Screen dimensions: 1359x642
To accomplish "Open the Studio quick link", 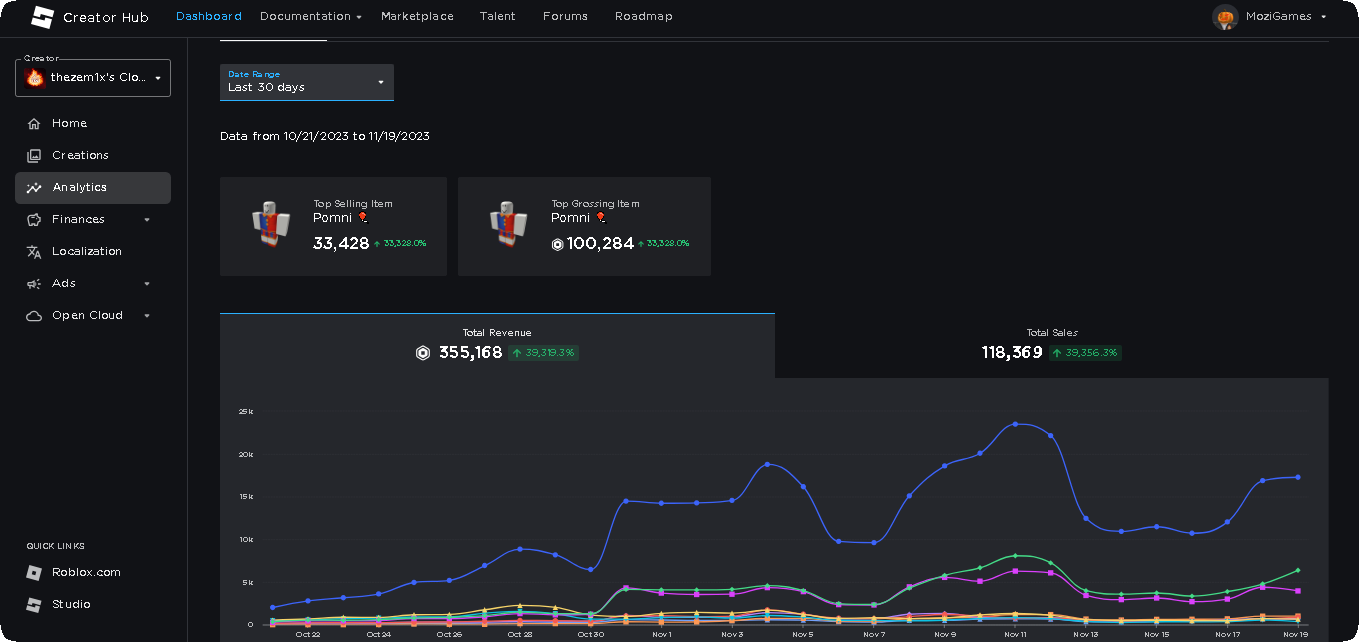I will pos(71,605).
